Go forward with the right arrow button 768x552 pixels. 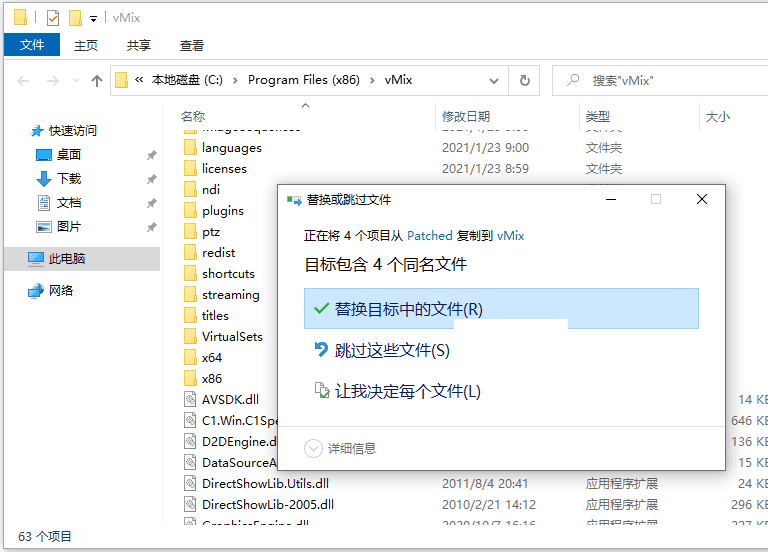(x=52, y=80)
